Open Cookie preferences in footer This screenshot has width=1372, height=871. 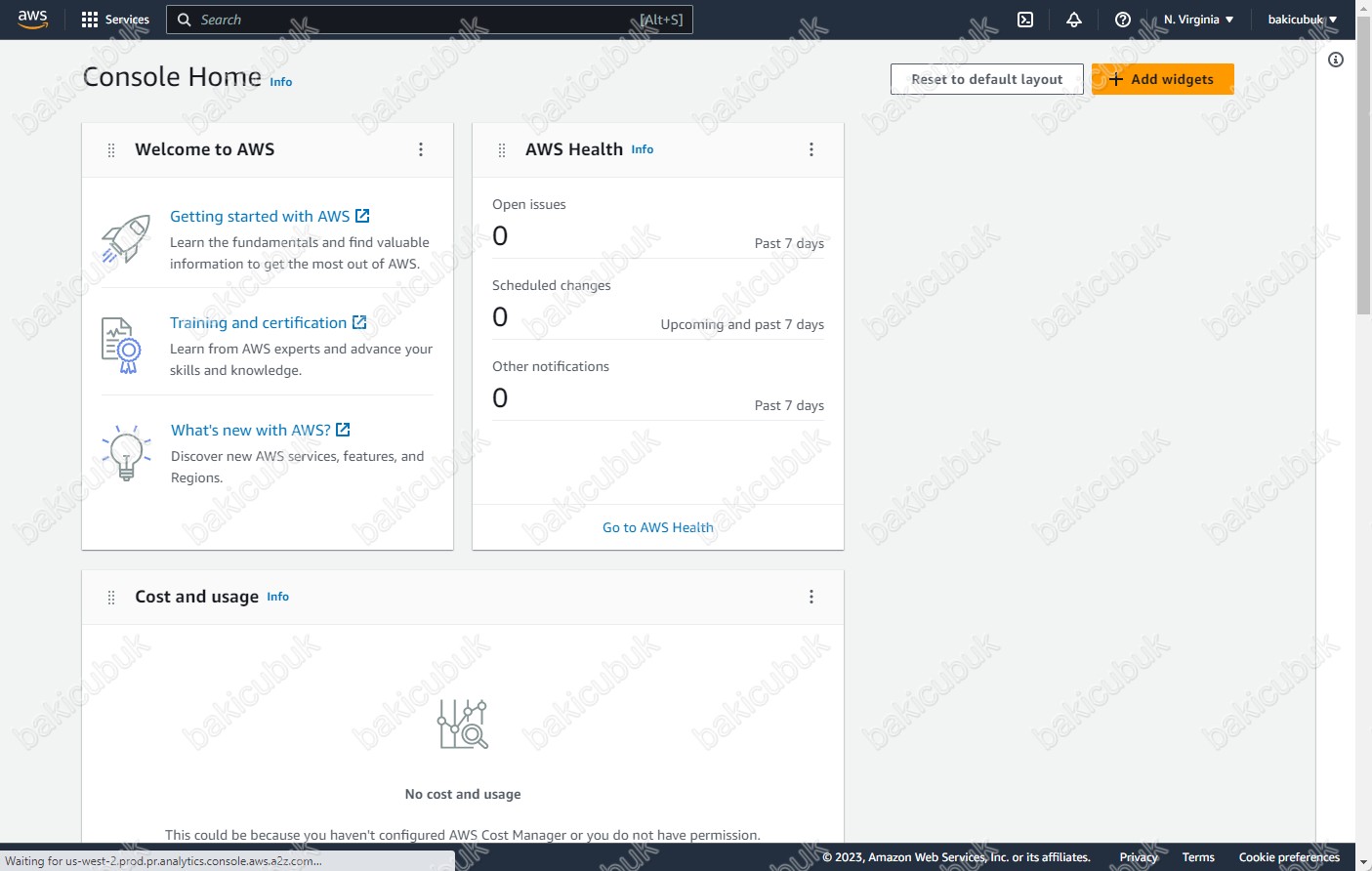pos(1289,857)
